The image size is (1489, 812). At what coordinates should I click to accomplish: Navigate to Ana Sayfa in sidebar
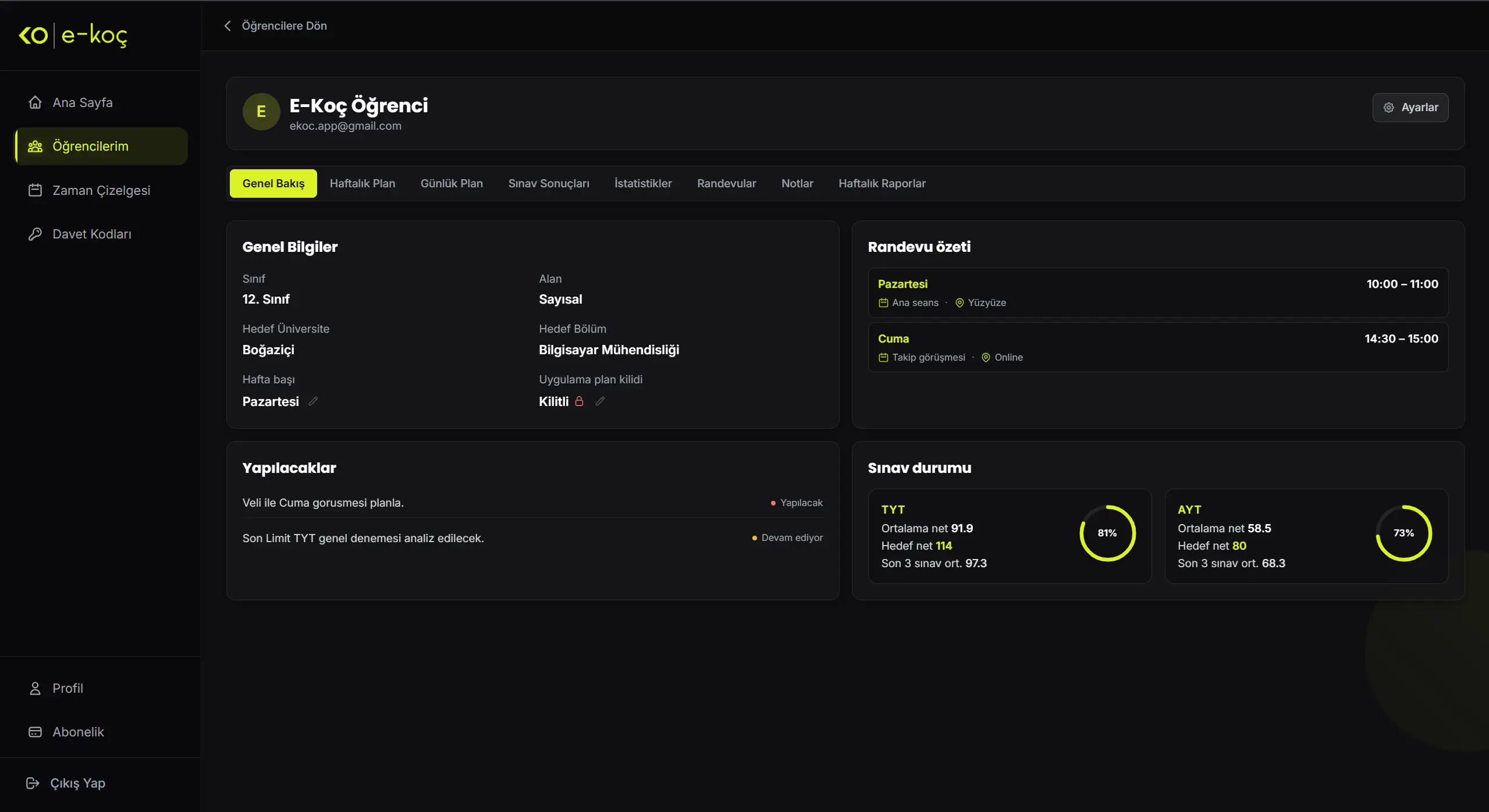coord(101,102)
